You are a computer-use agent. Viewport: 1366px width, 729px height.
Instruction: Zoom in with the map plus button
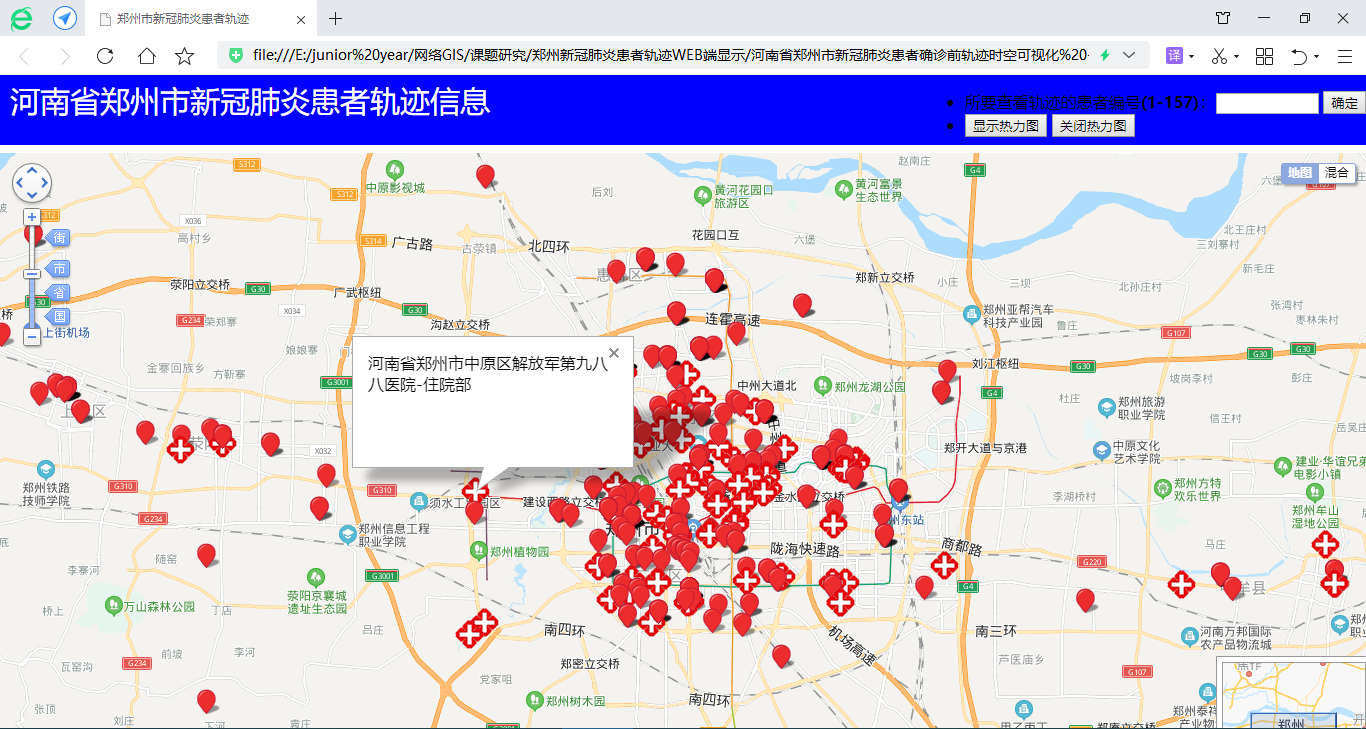pos(32,216)
